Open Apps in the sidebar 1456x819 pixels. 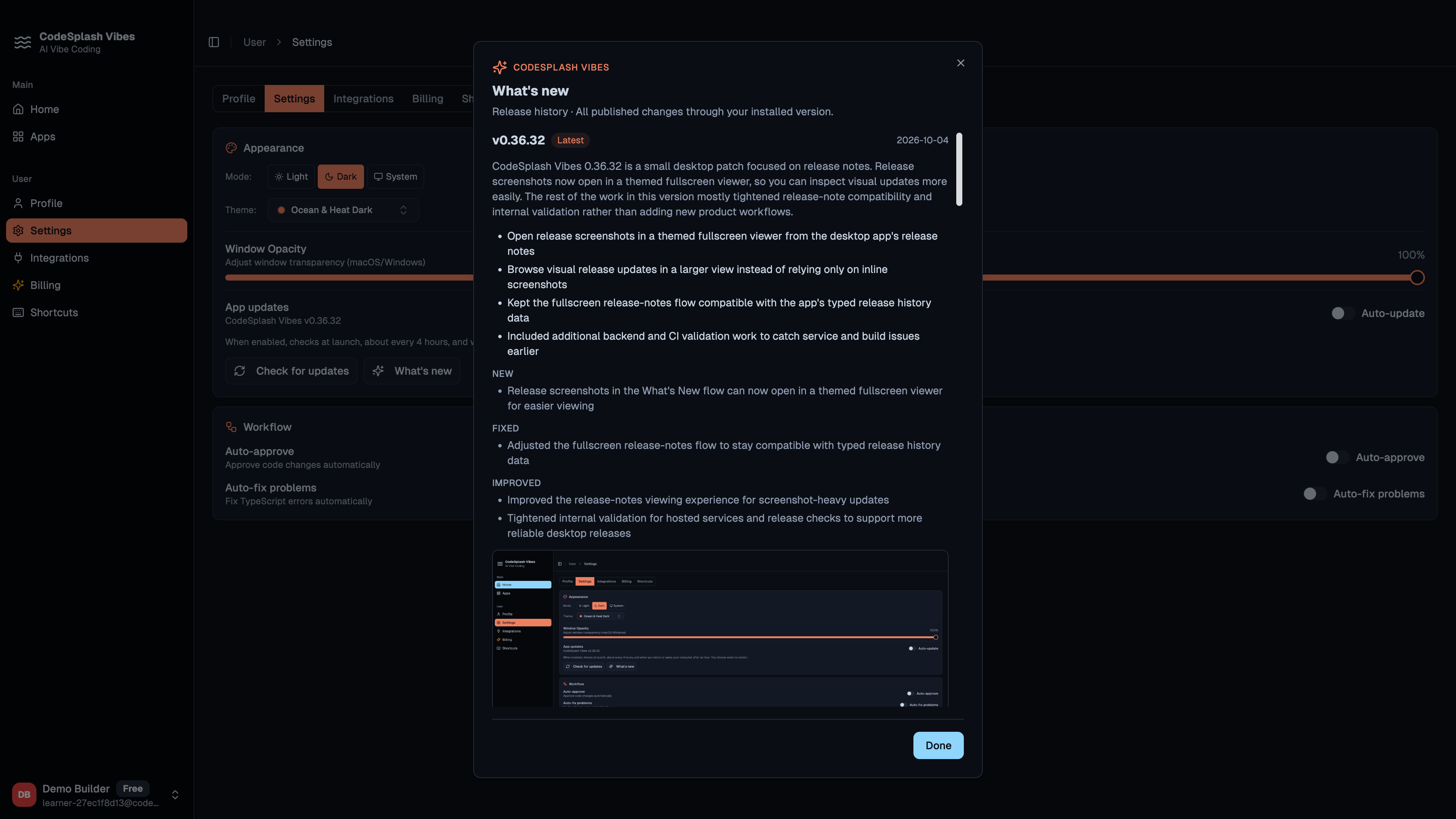click(x=97, y=137)
